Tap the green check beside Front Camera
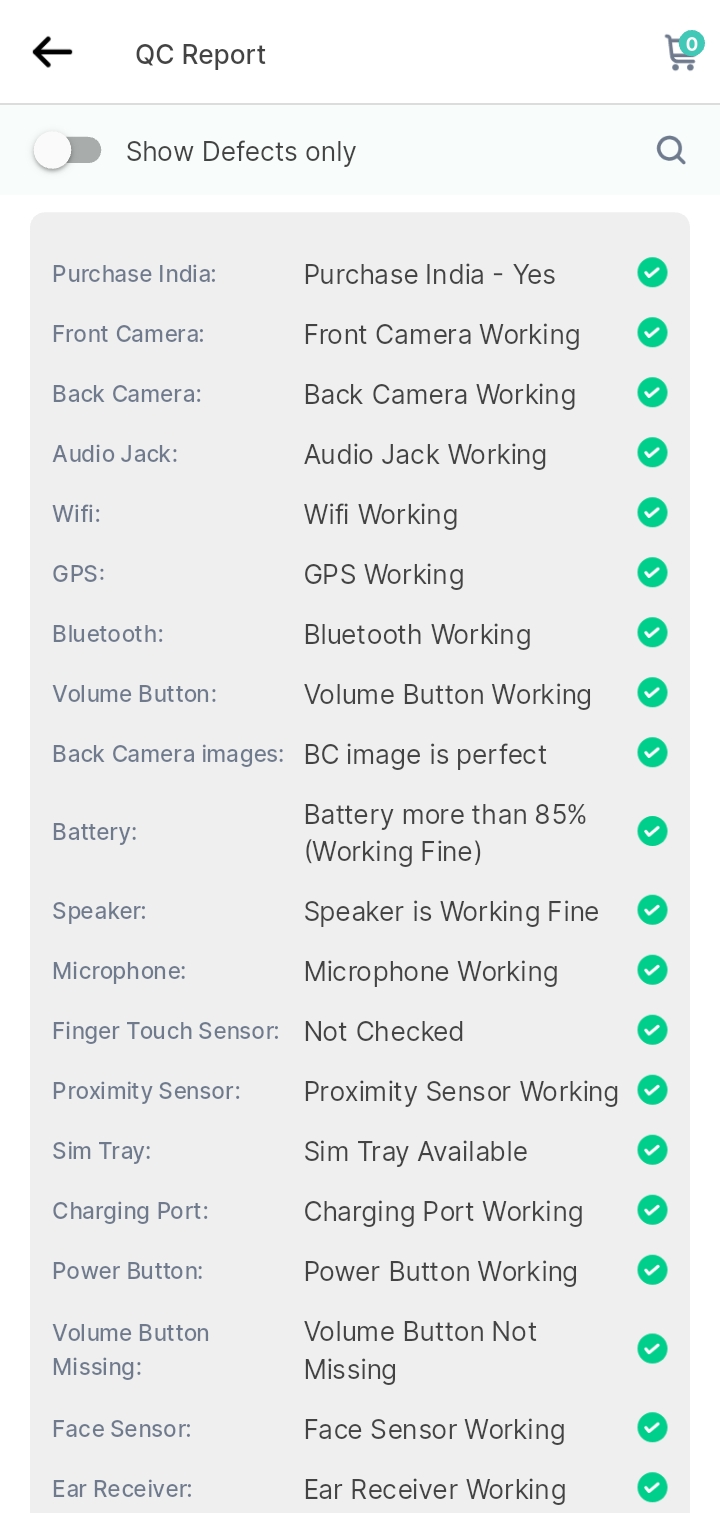 click(653, 332)
